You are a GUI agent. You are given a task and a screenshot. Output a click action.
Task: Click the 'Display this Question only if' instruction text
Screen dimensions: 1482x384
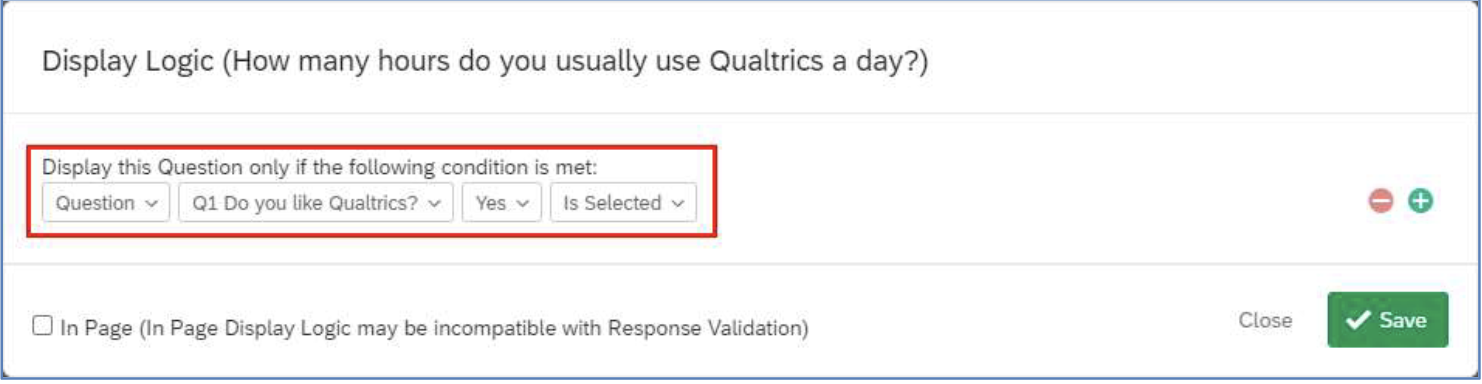(319, 167)
